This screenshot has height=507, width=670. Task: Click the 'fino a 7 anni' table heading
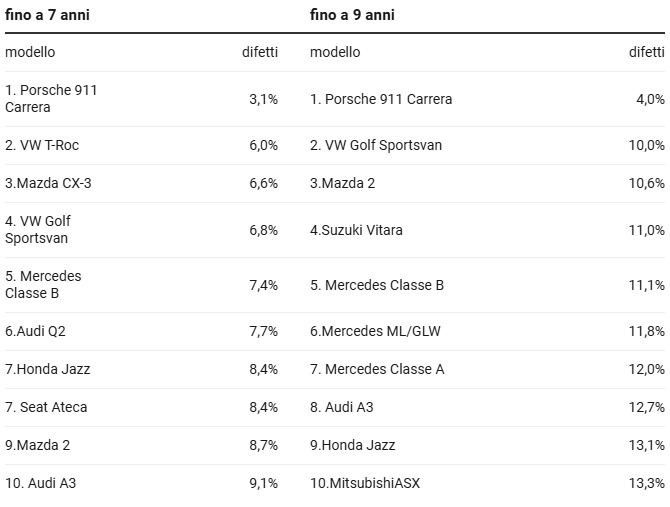[47, 15]
